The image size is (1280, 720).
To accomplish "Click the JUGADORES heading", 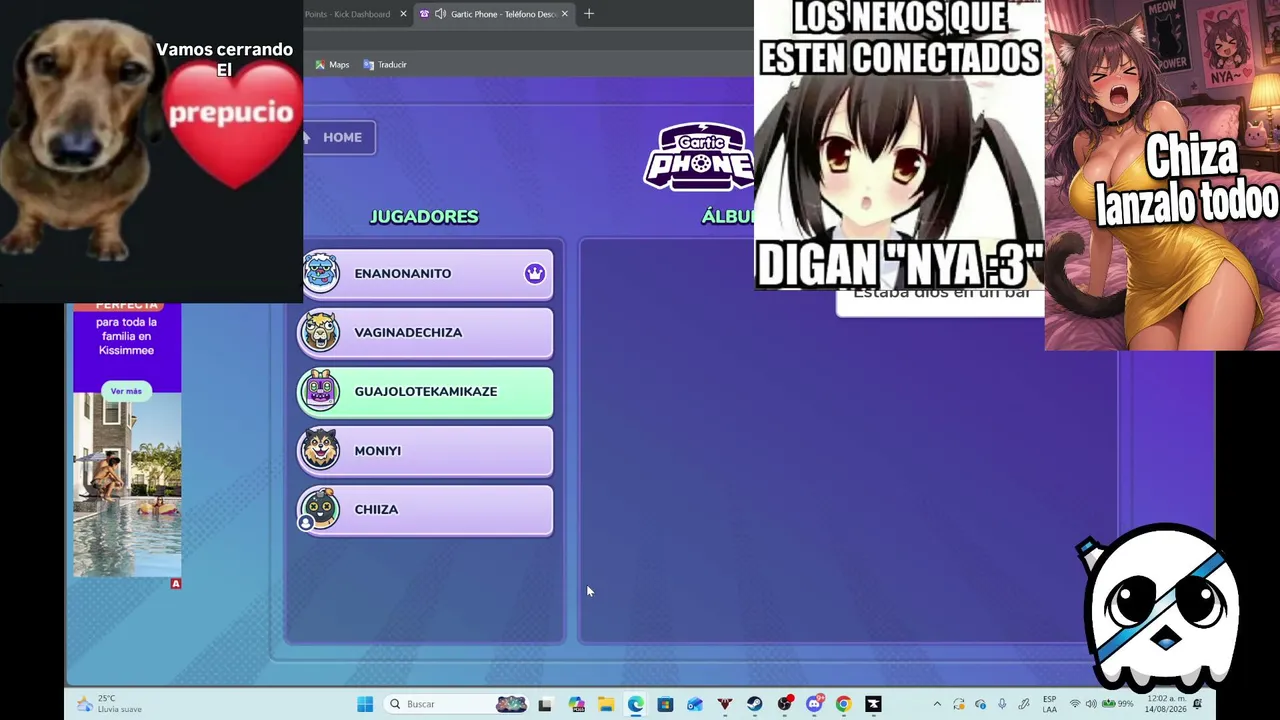I will [424, 217].
